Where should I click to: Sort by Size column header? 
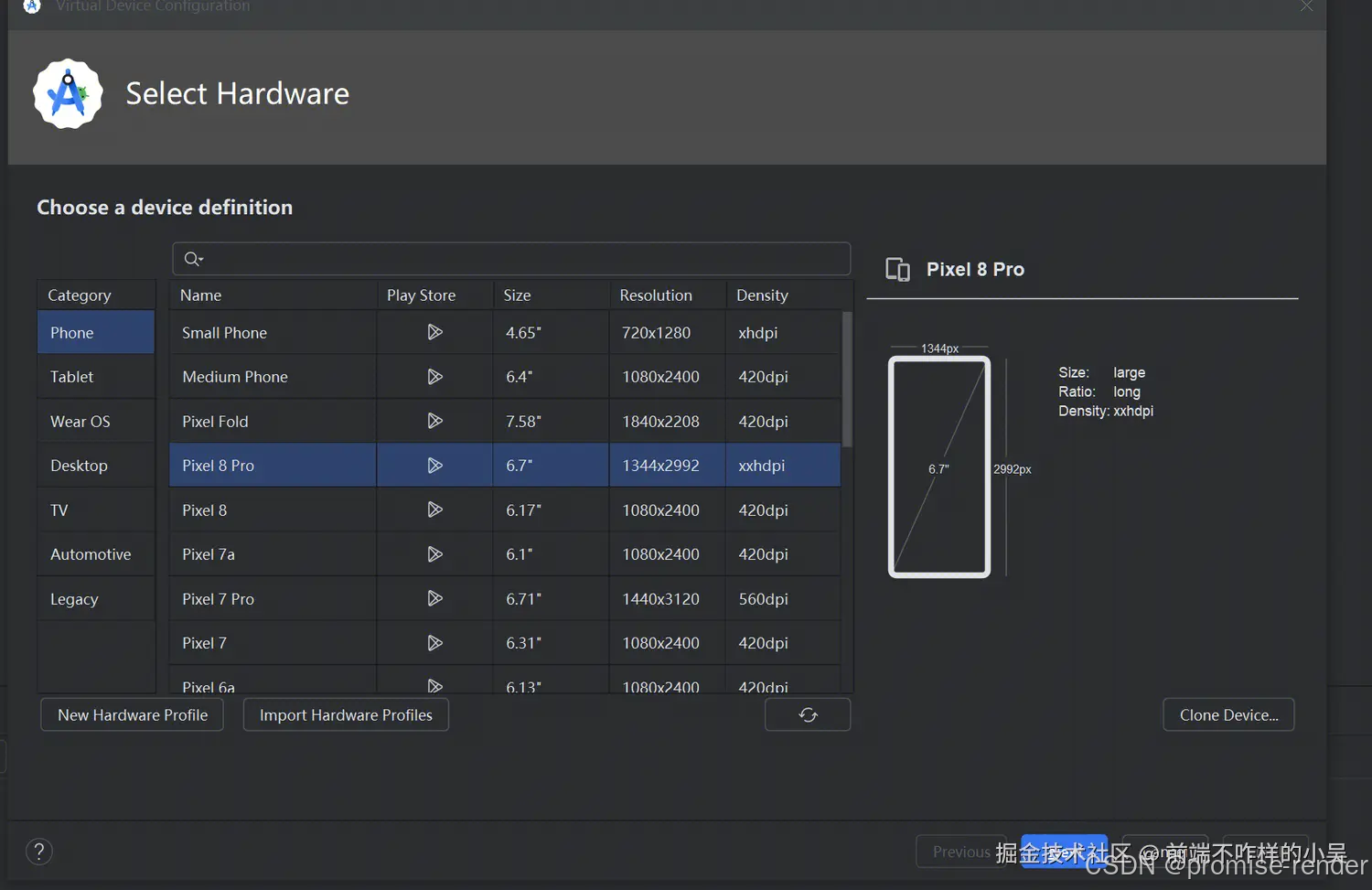click(x=551, y=295)
